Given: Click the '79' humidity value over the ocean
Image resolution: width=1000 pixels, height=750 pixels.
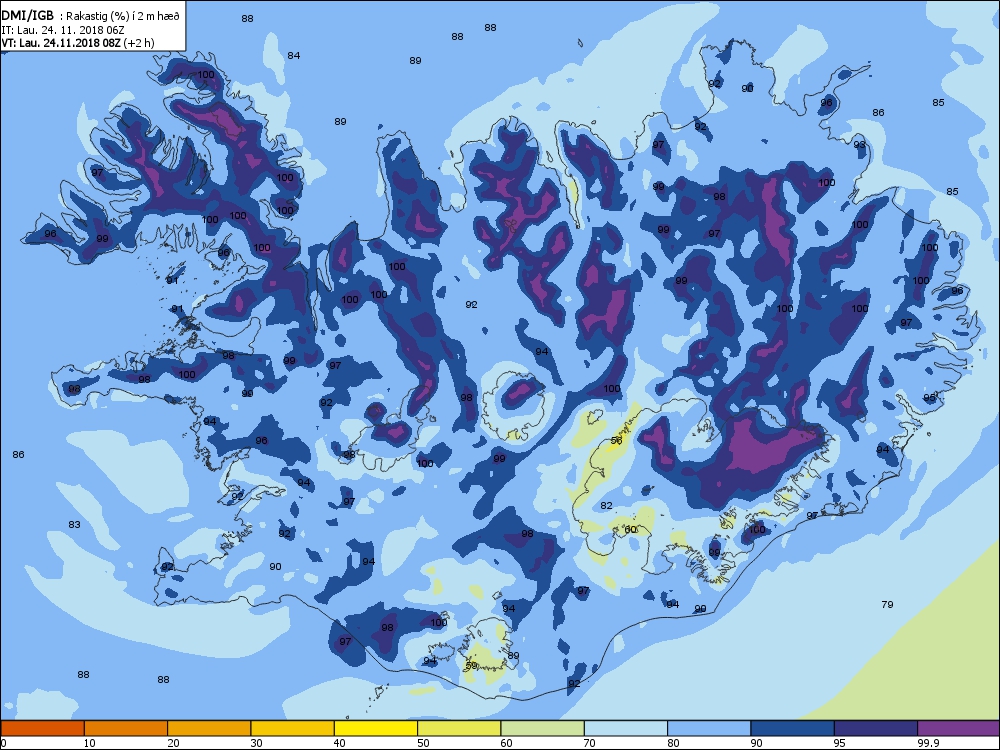Looking at the screenshot, I should pos(887,605).
